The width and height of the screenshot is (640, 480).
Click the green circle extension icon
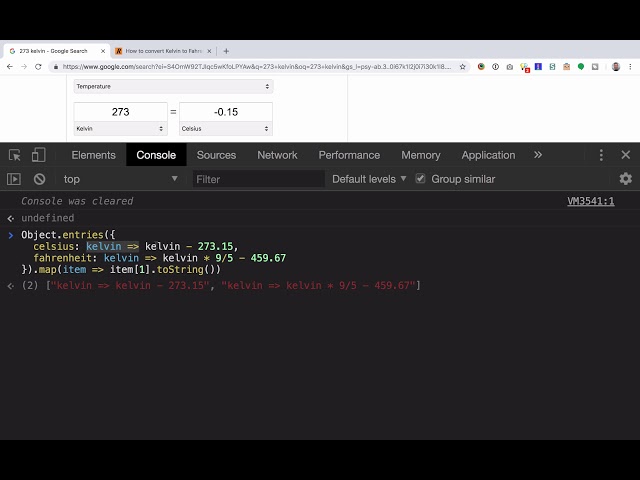tap(581, 67)
